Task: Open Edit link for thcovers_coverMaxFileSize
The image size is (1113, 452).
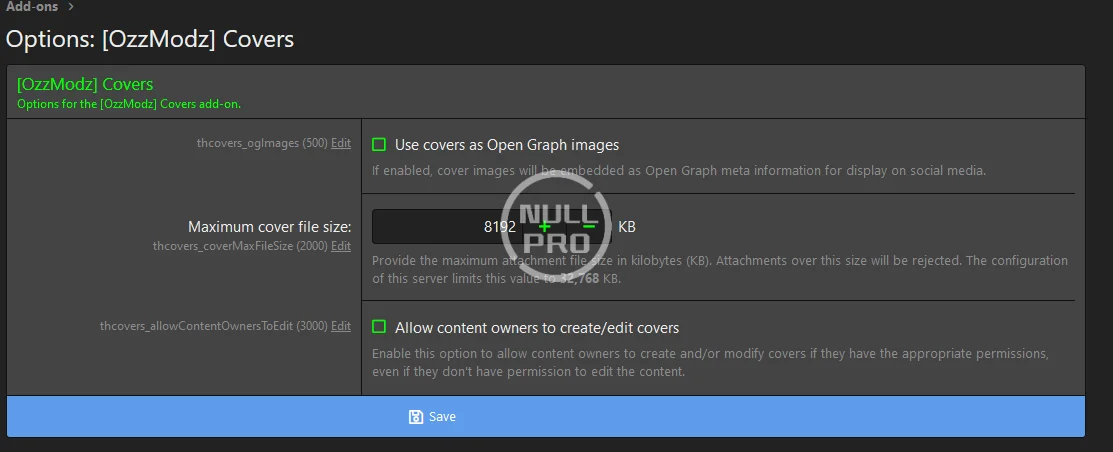Action: point(341,246)
